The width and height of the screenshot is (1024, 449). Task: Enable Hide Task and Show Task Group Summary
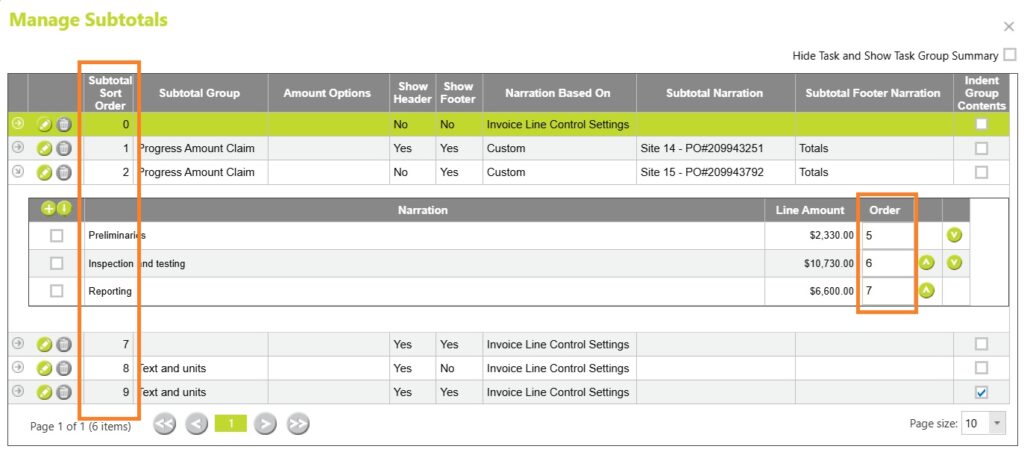[1010, 55]
